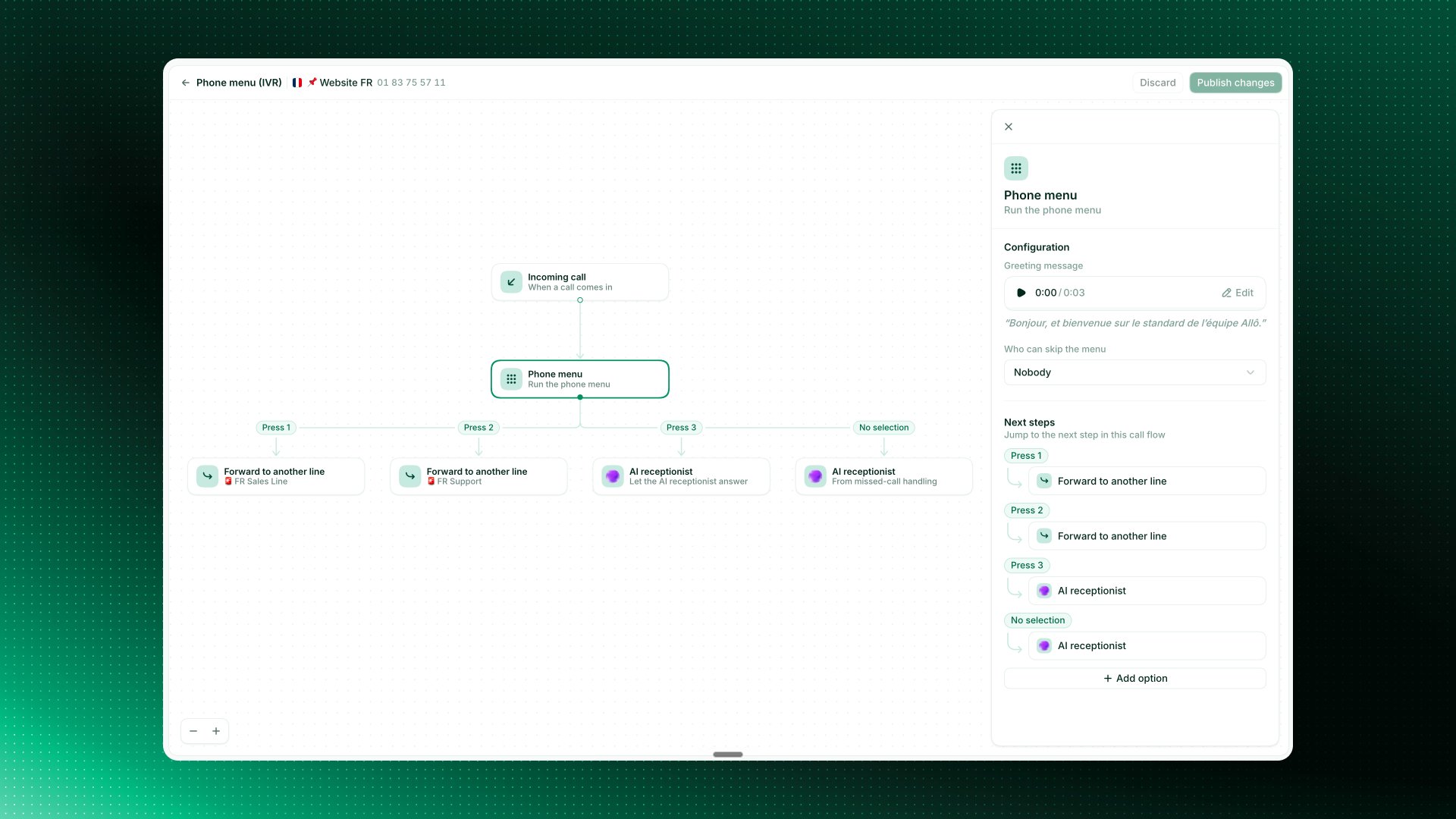Screen dimensions: 1456x819
Task: Add a new menu option
Action: 1134,679
